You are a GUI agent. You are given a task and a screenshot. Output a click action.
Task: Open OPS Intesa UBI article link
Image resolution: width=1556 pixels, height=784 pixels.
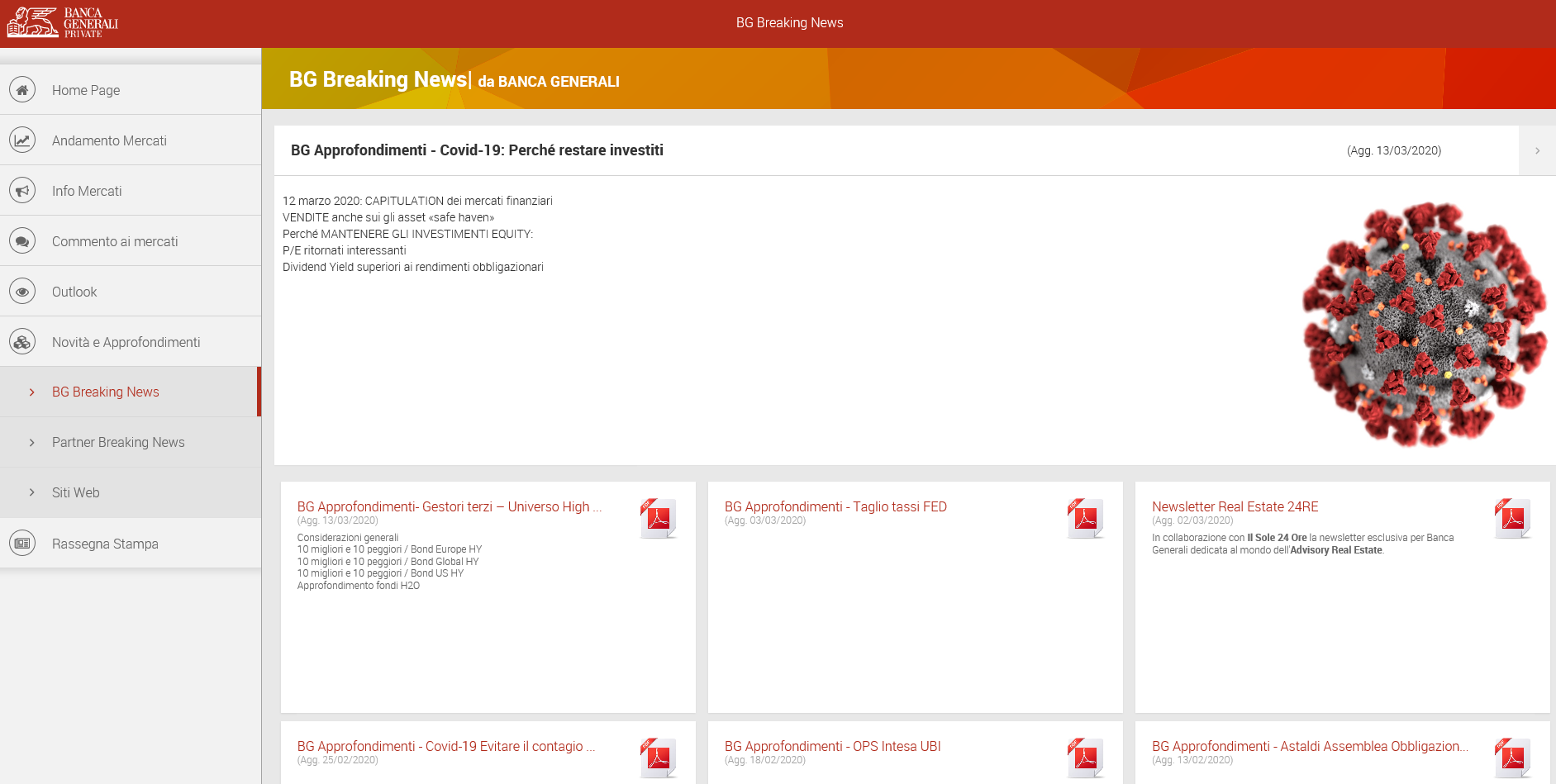(x=833, y=746)
